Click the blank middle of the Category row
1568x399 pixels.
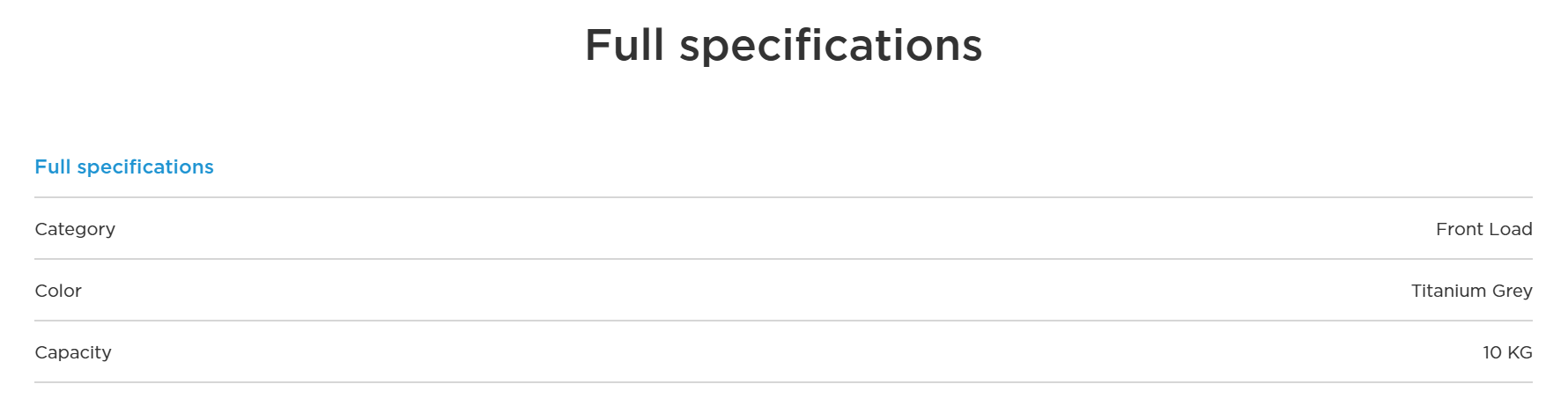(x=783, y=229)
